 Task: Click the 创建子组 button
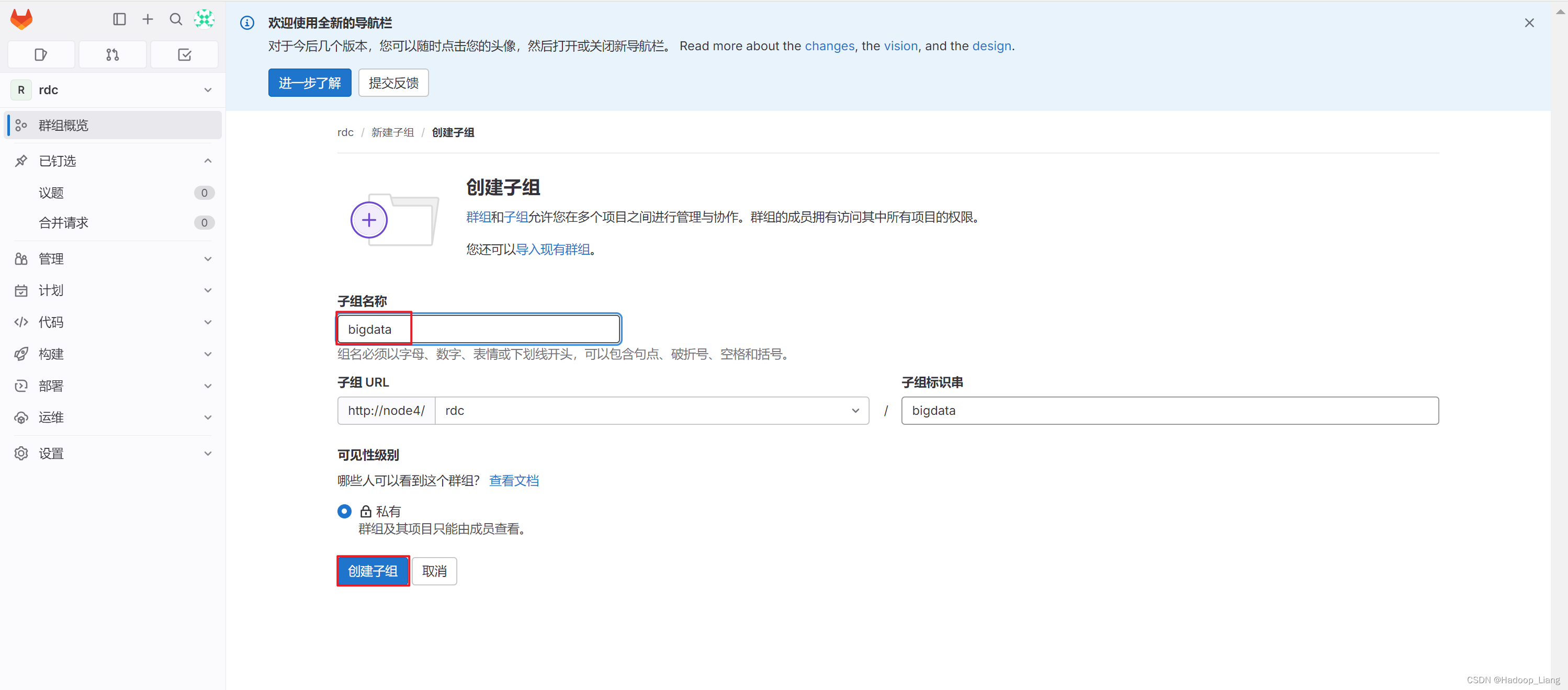(373, 571)
